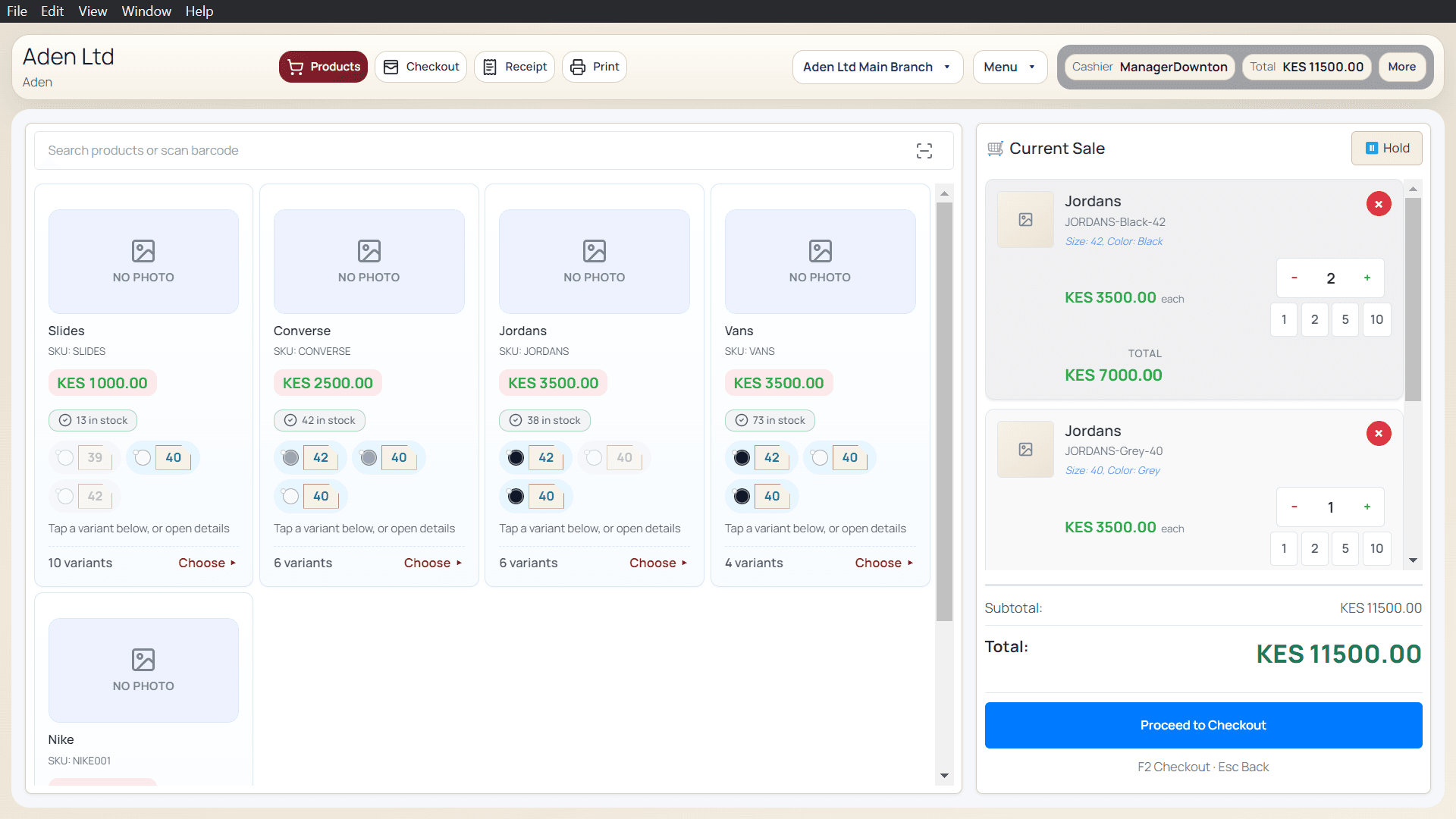Screen dimensions: 1456x819
Task: Open Aden Ltd Main Branch dropdown
Action: tap(877, 67)
